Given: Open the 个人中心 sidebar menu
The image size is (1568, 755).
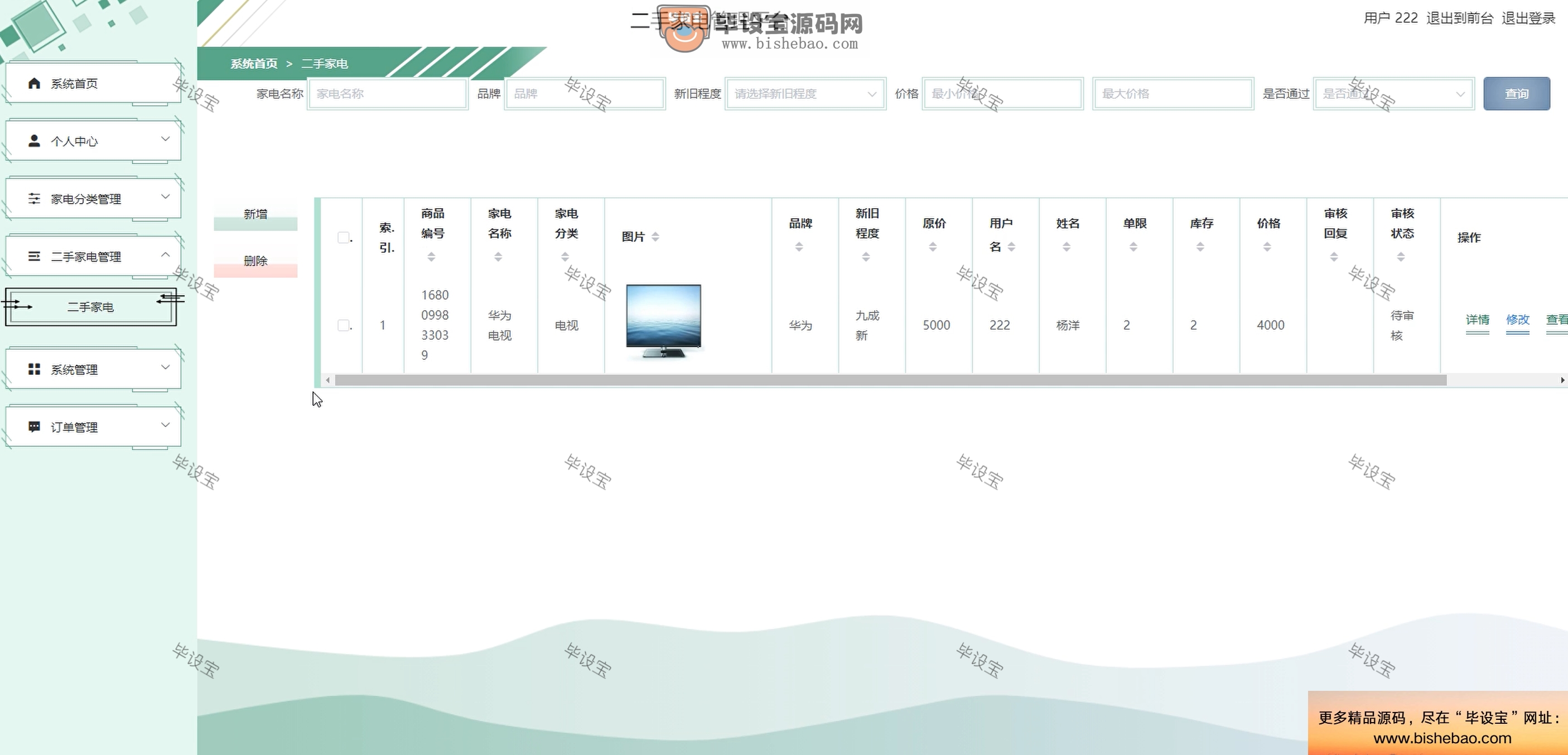Looking at the screenshot, I should point(93,141).
